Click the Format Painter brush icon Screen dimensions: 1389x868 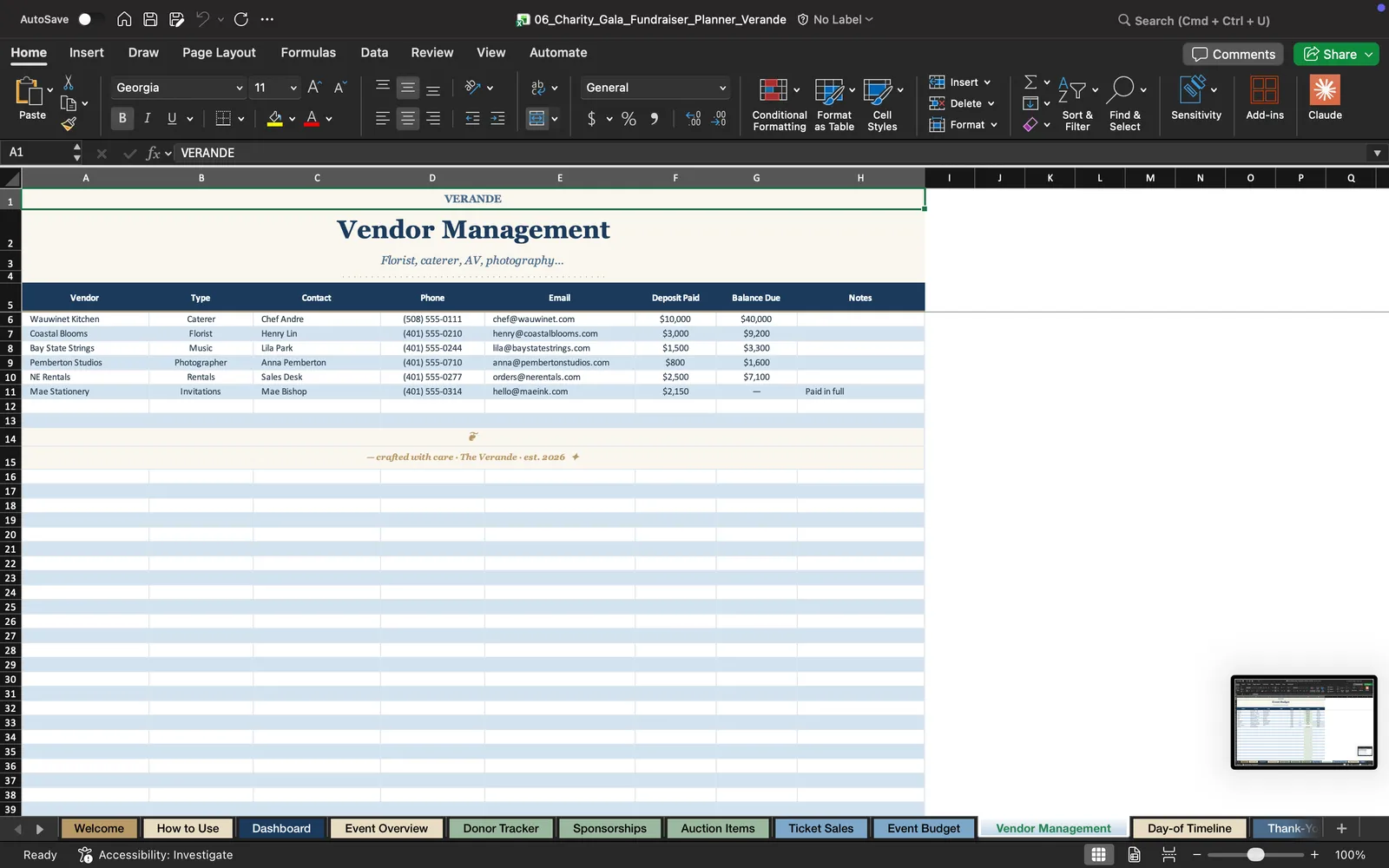(69, 124)
